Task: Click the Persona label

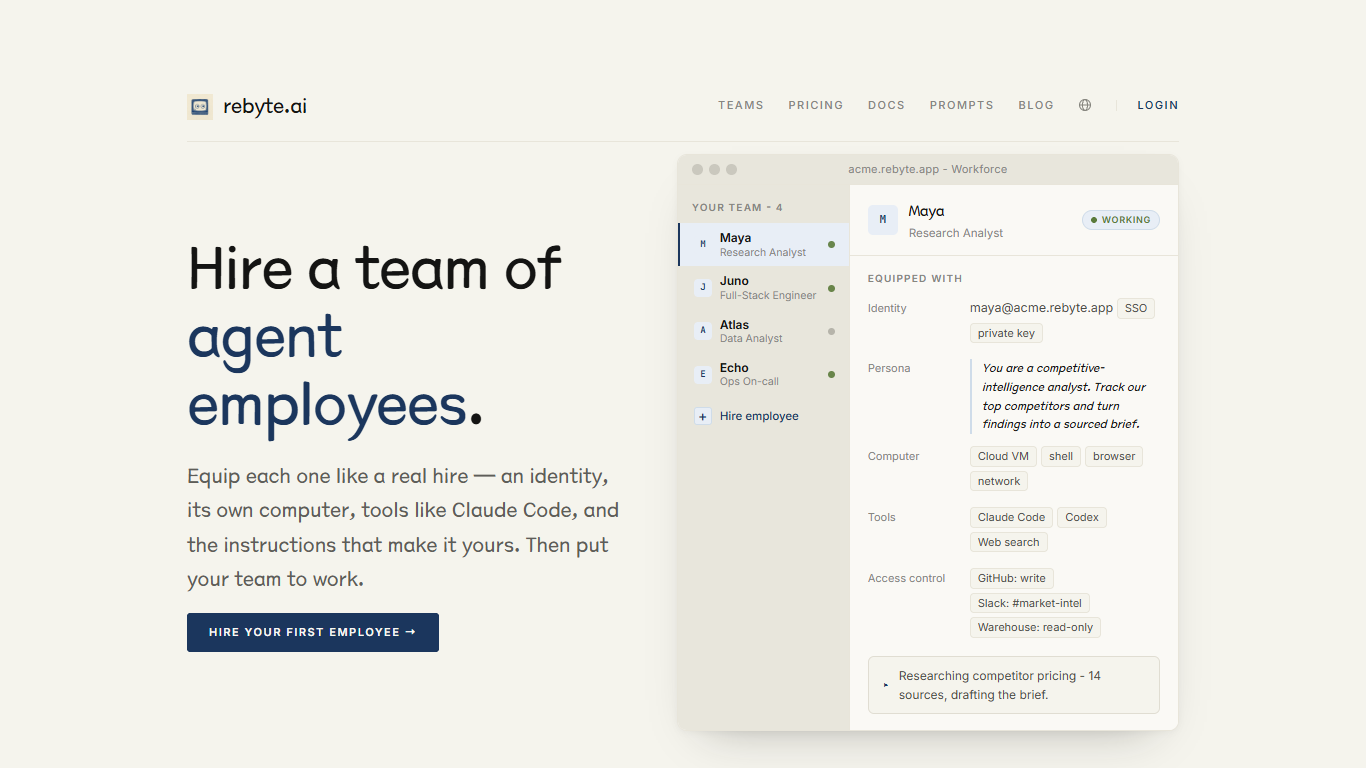Action: (x=889, y=368)
